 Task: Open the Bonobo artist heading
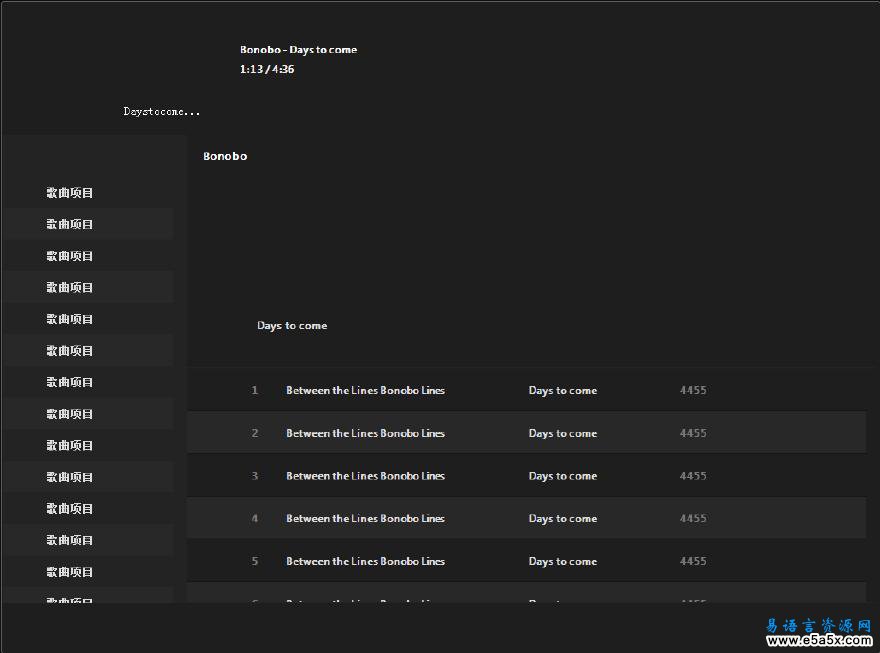pyautogui.click(x=225, y=156)
